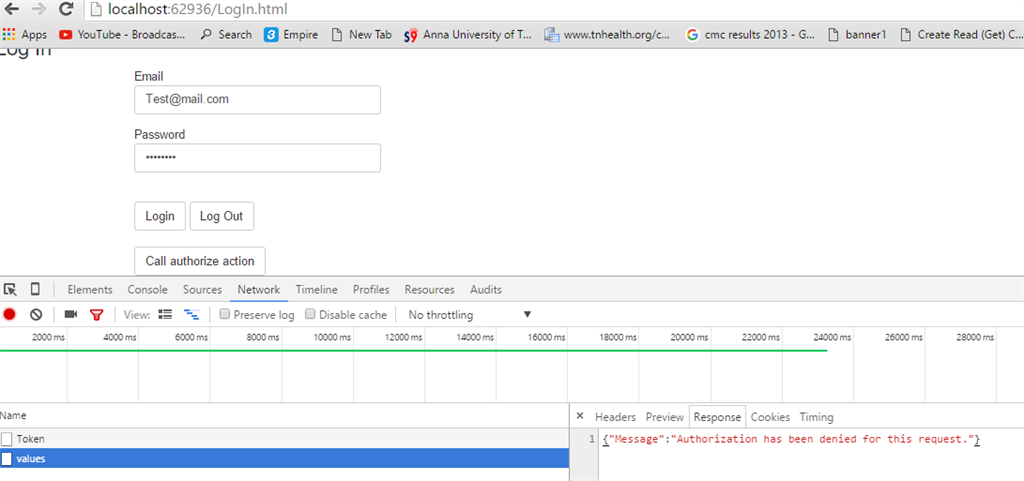Open the Create Read (Get) bookmark
This screenshot has width=1024, height=481.
pos(961,35)
